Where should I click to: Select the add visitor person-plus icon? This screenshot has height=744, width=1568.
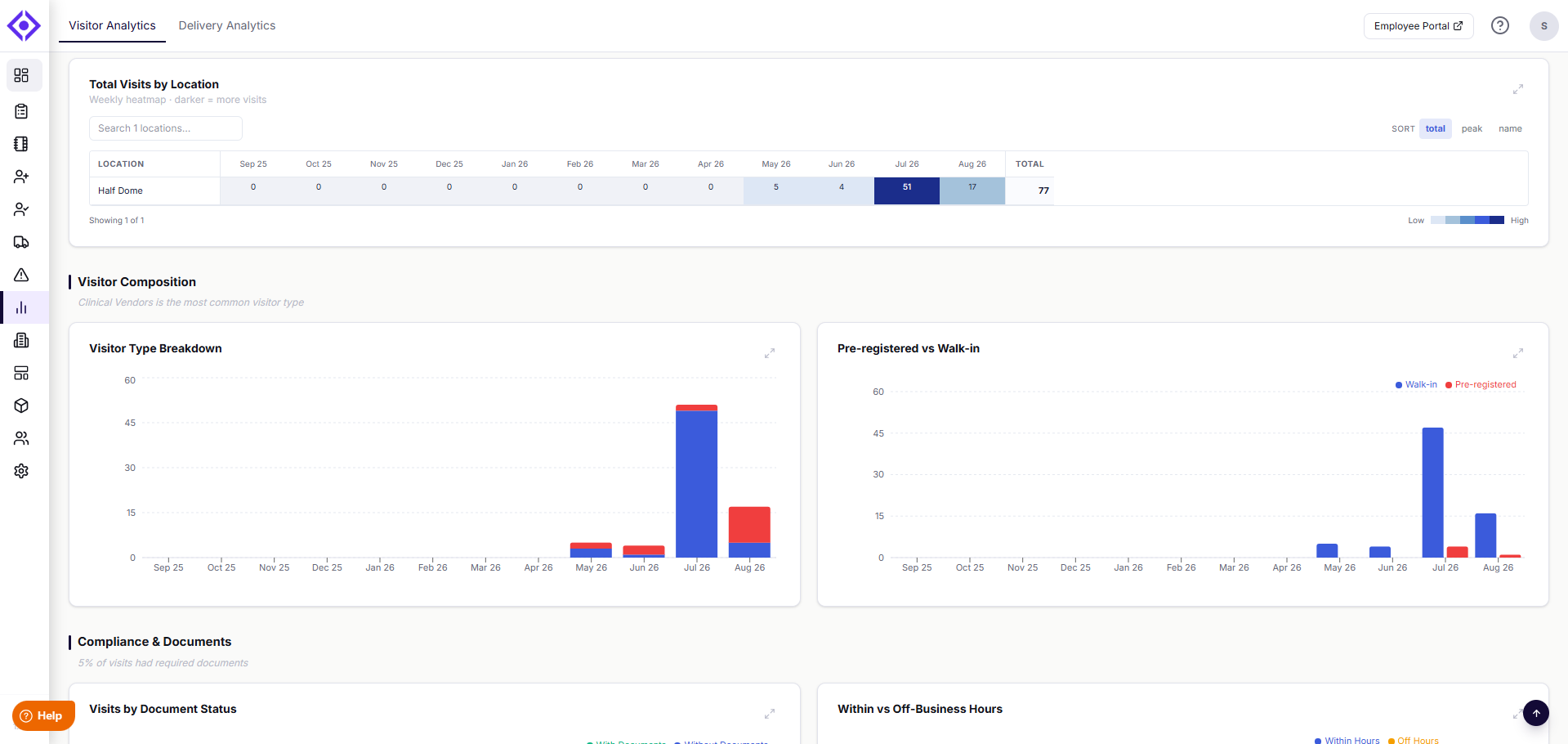(x=22, y=177)
